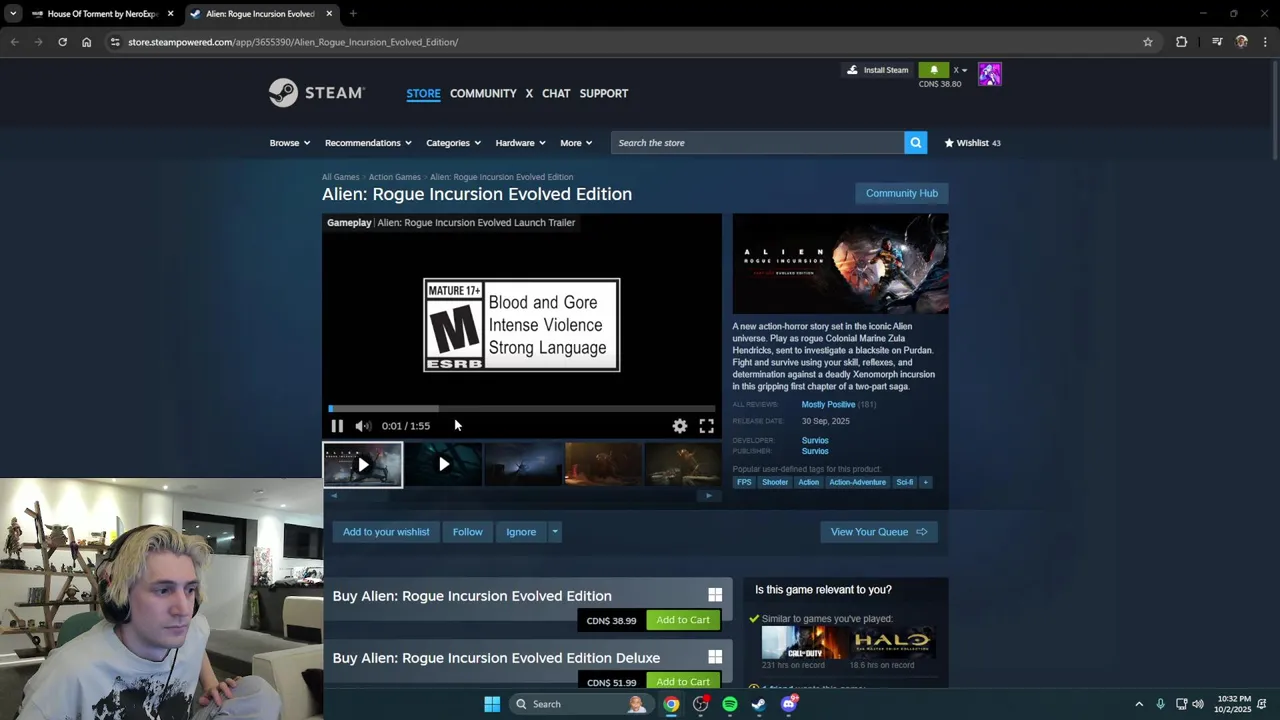
Task: Expand the Hardware dropdown
Action: pos(520,143)
